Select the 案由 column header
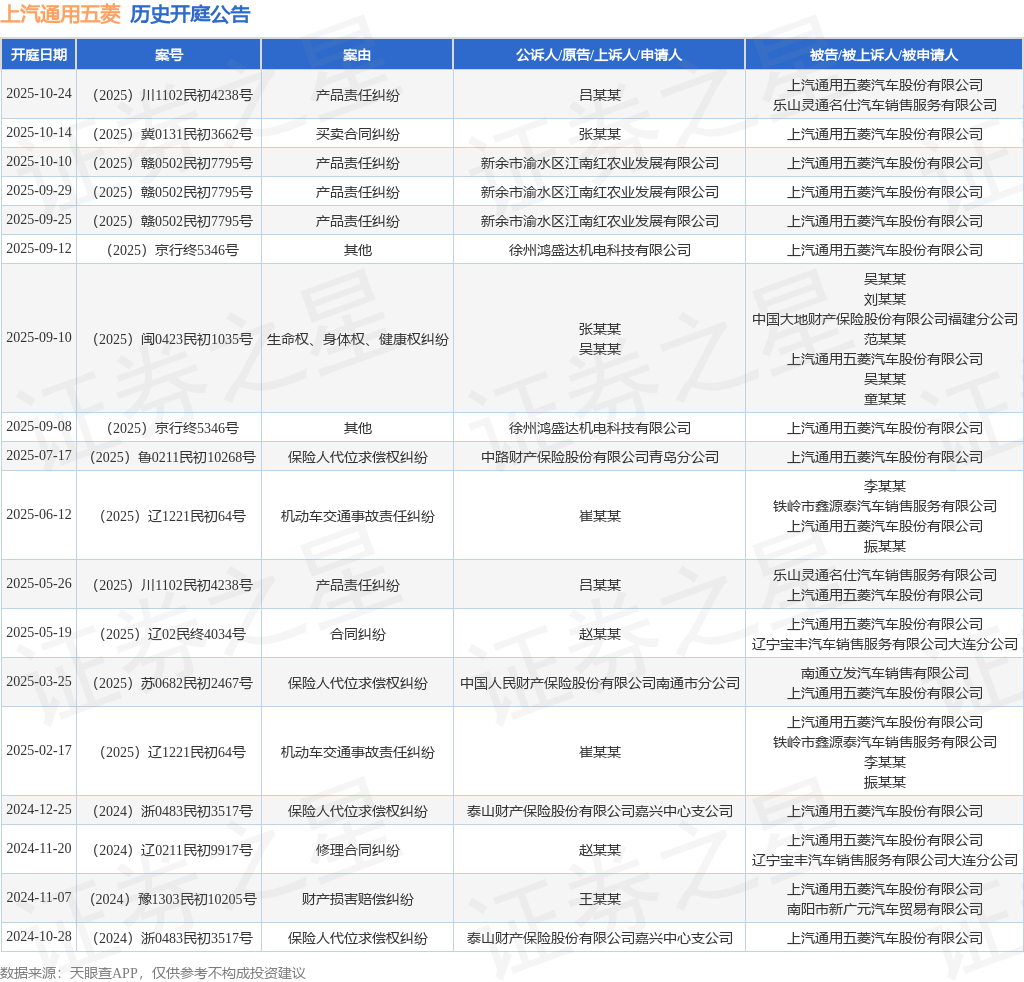Screen dimensions: 1024x982 pos(357,55)
